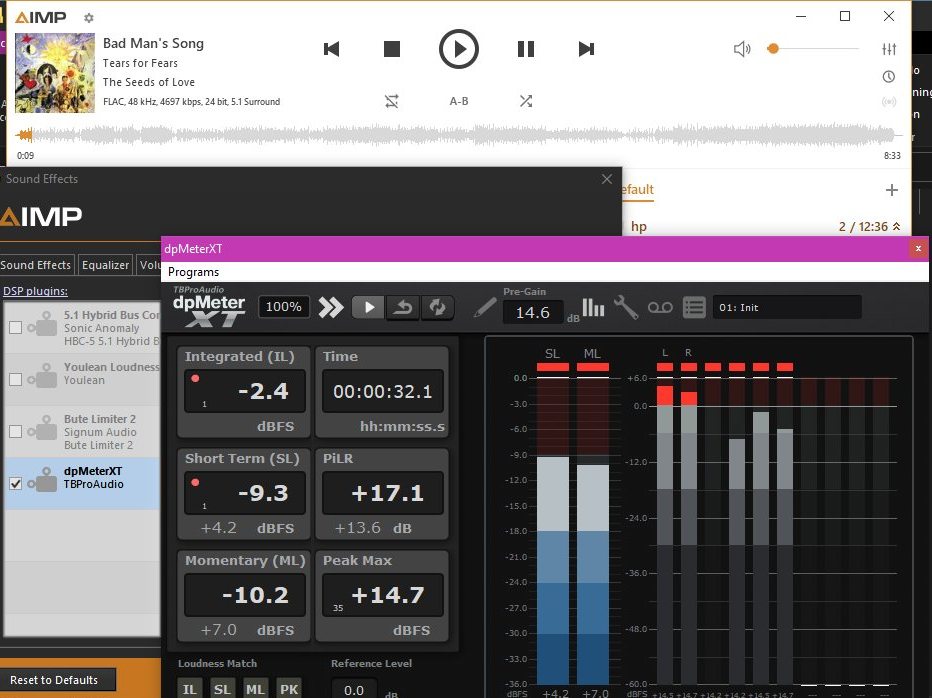Uncheck the dpMeterXT plugin checkbox

pyautogui.click(x=15, y=483)
